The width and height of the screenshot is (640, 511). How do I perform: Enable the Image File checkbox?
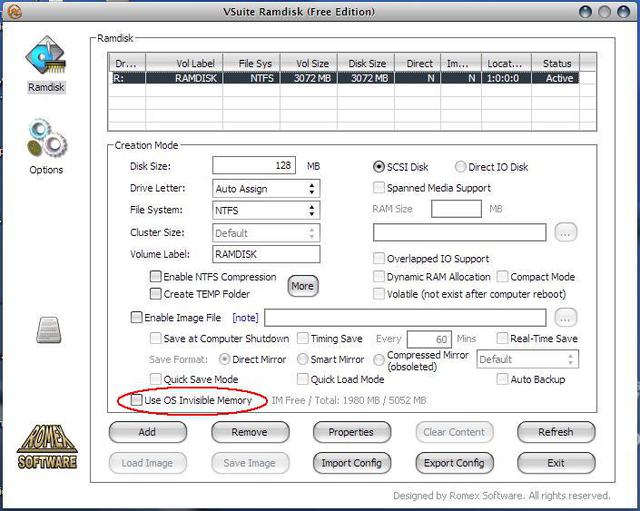point(136,317)
